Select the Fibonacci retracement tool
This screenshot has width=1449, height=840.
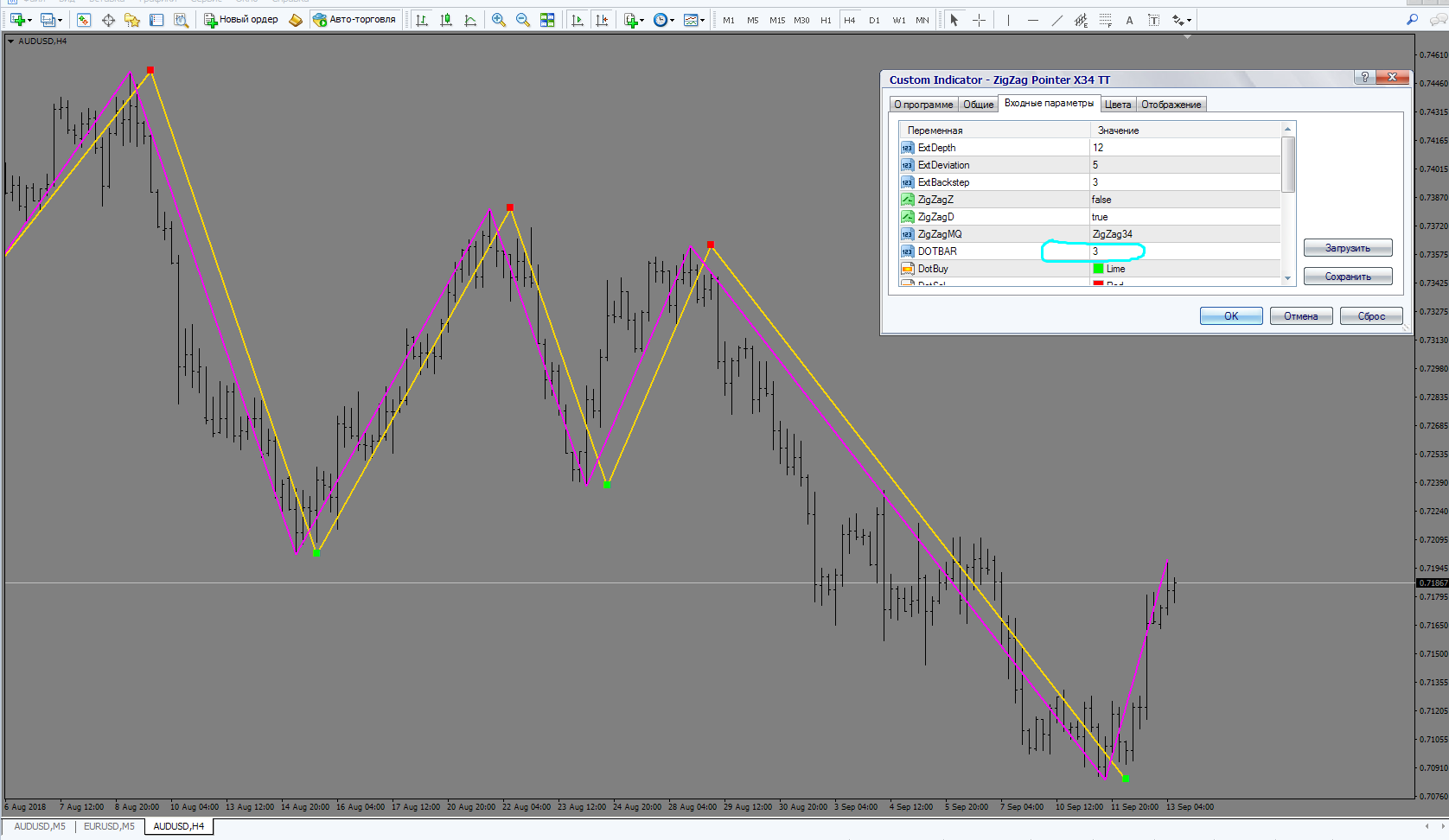(1105, 20)
